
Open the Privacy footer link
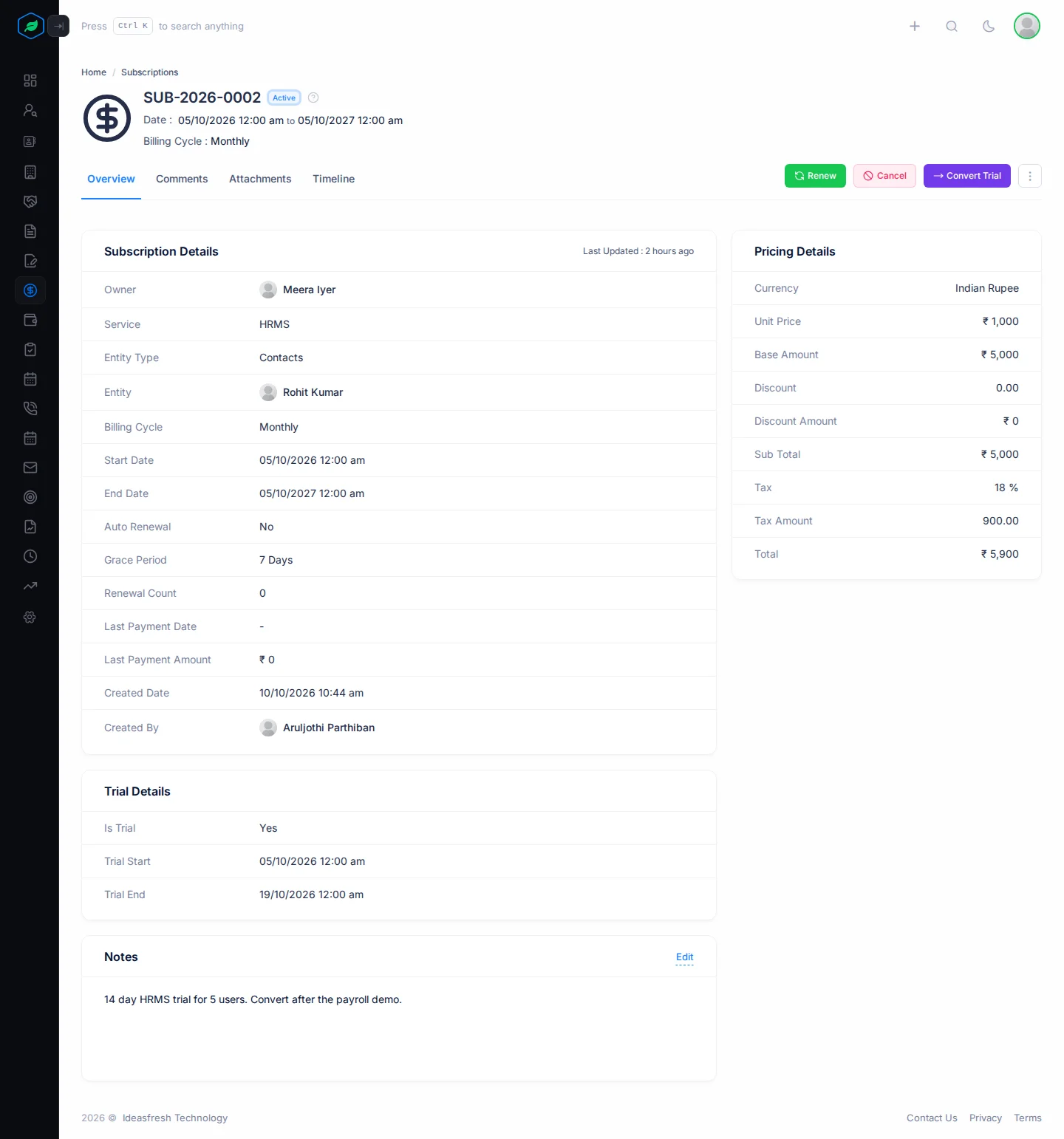click(x=986, y=1118)
